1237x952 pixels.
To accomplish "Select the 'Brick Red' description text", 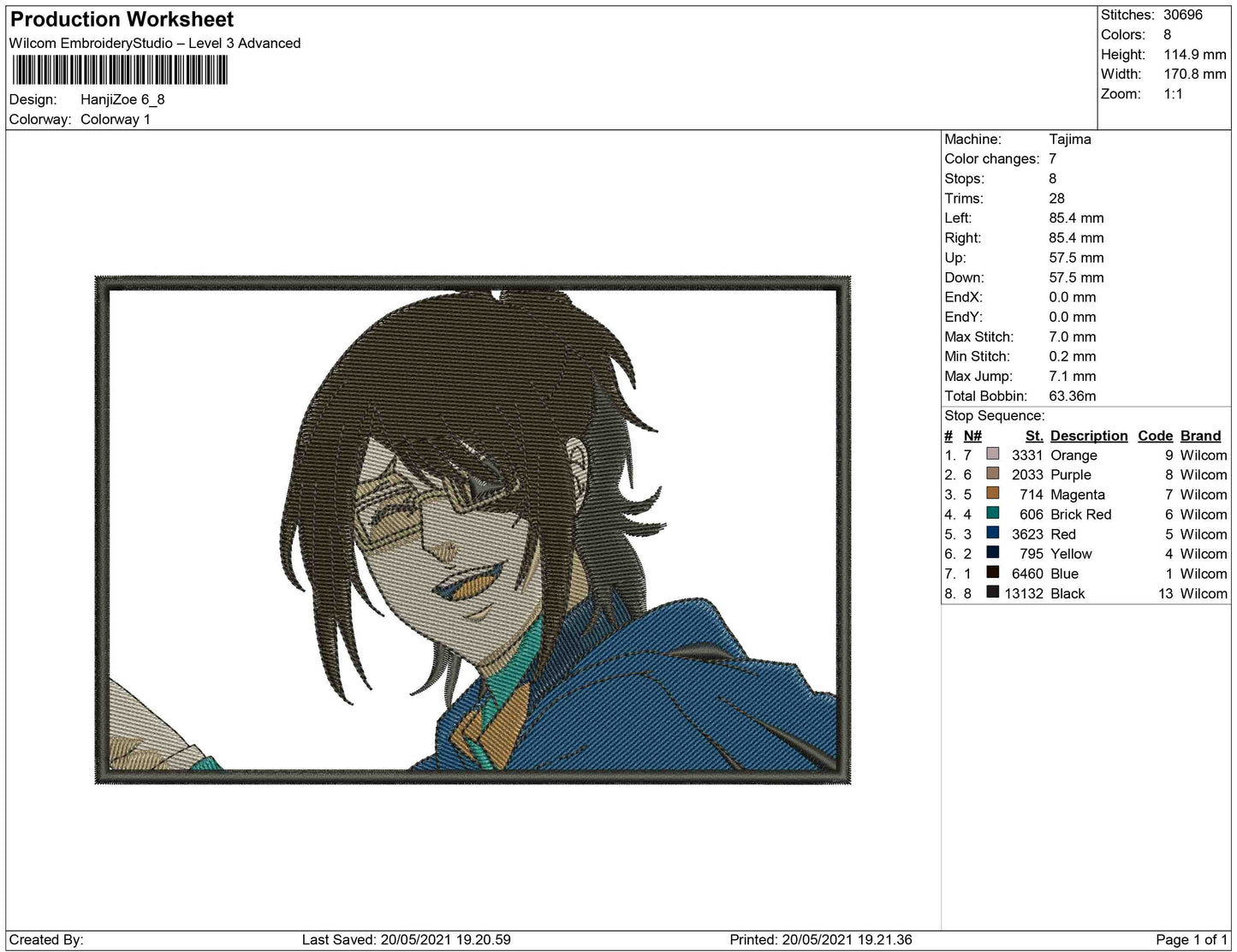I will point(1081,514).
